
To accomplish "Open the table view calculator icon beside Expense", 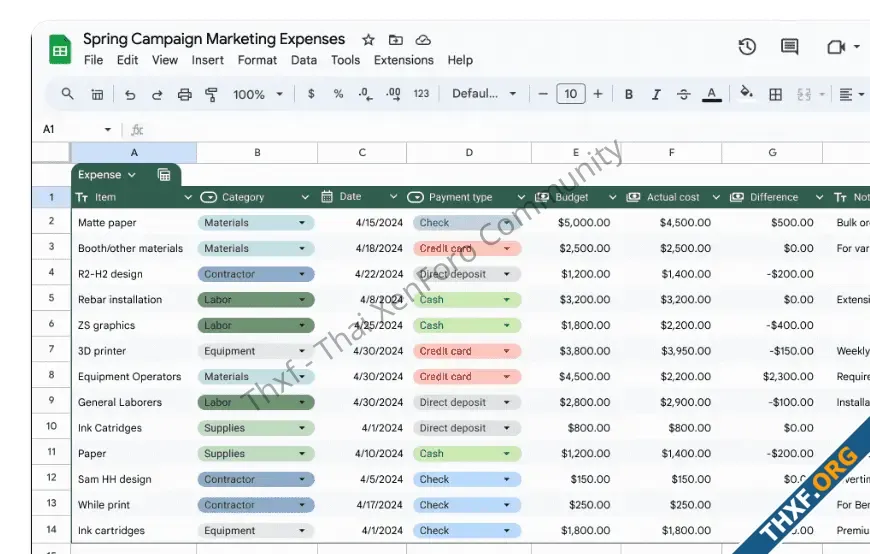I will (164, 175).
